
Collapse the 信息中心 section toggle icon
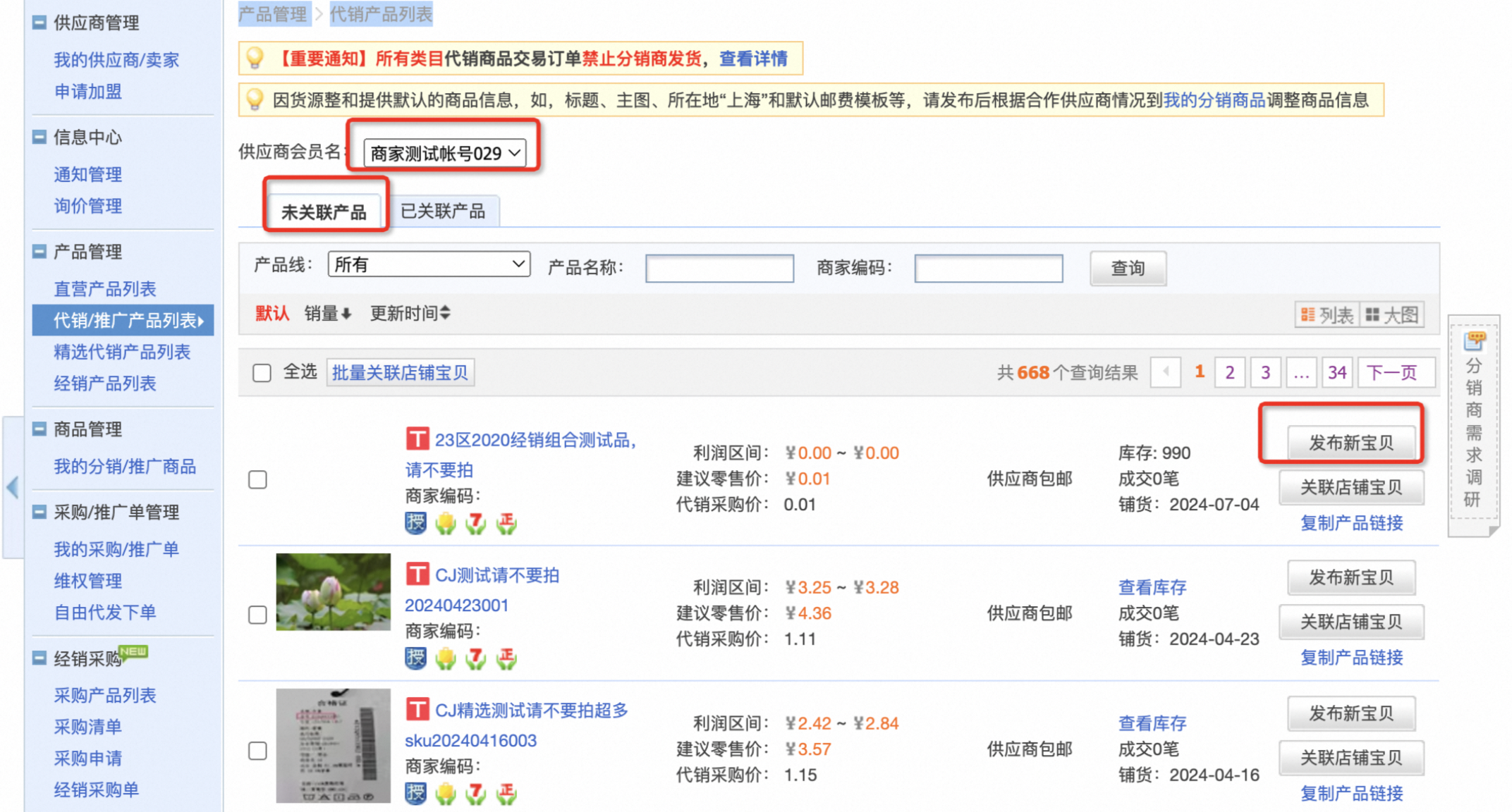pos(39,137)
